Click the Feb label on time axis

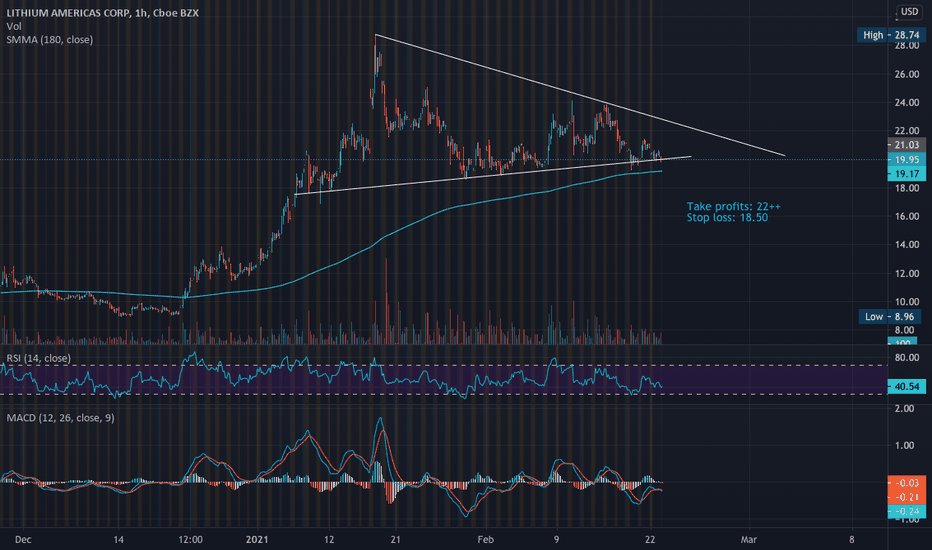pyautogui.click(x=486, y=540)
